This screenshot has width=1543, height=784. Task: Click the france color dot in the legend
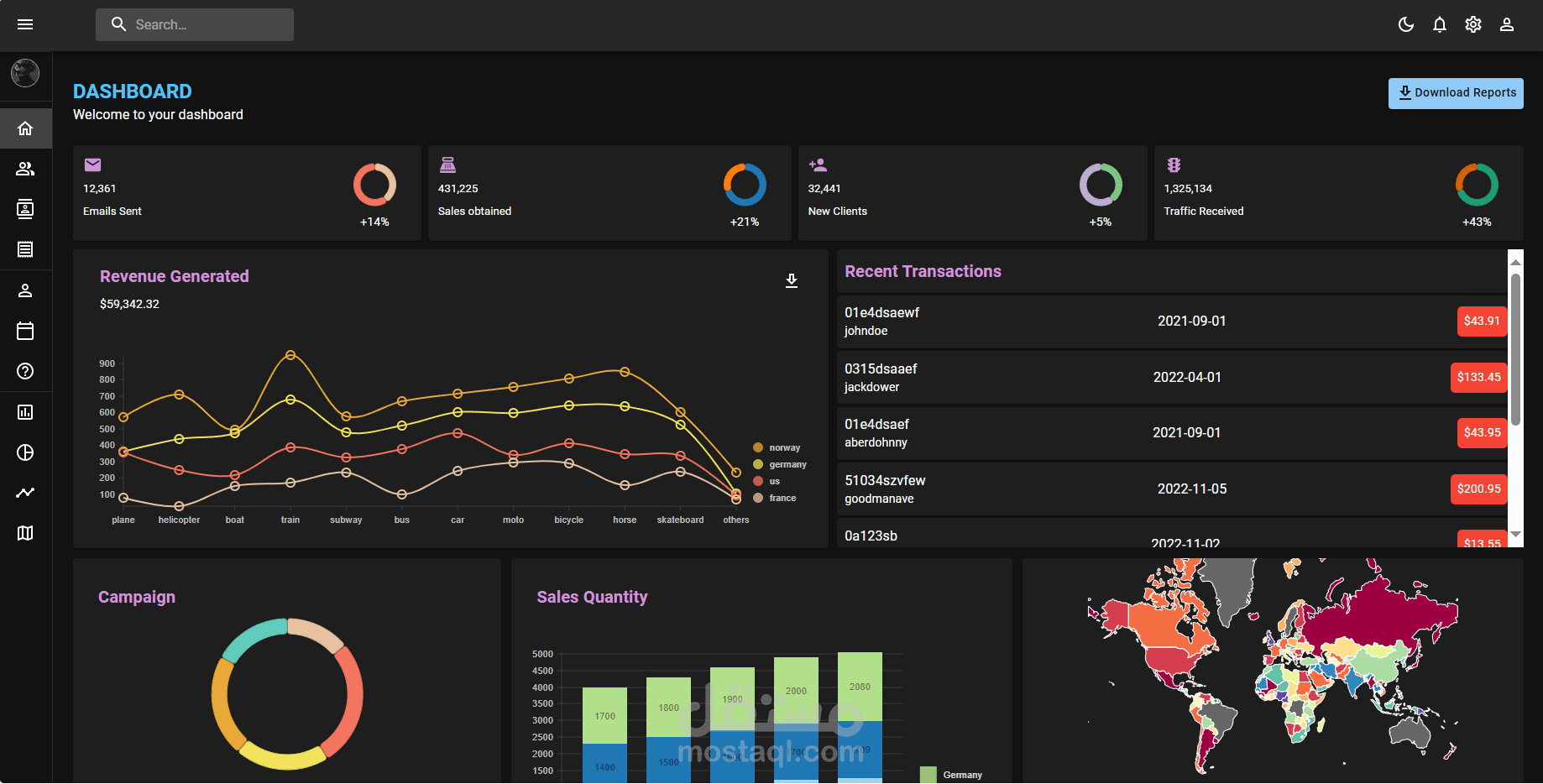click(759, 497)
